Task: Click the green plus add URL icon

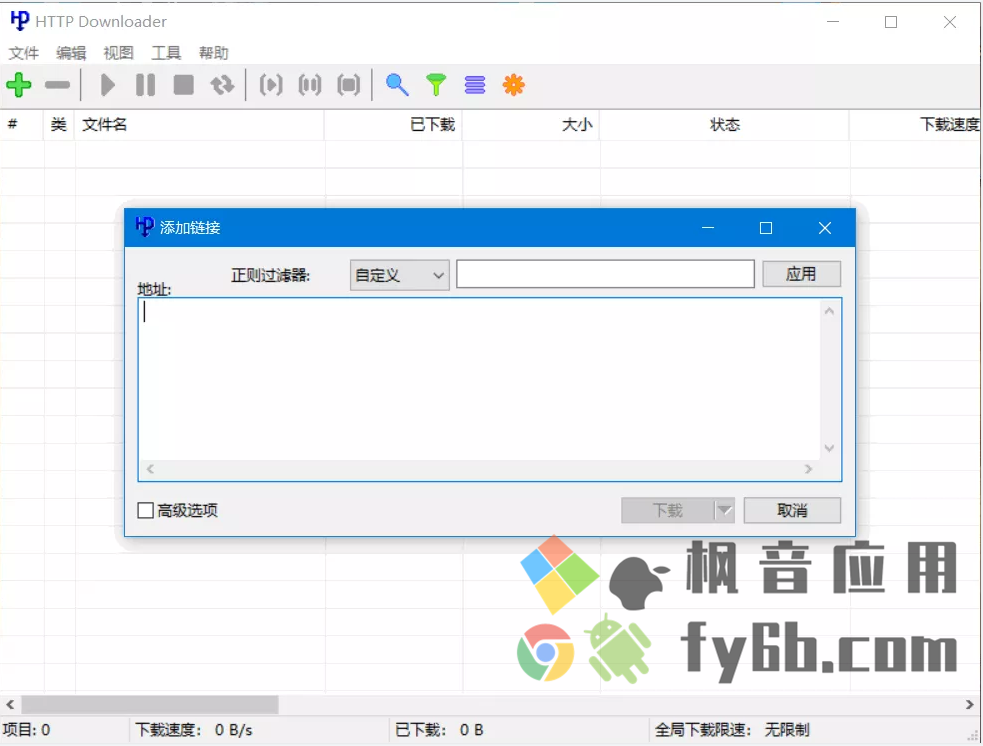Action: [19, 85]
